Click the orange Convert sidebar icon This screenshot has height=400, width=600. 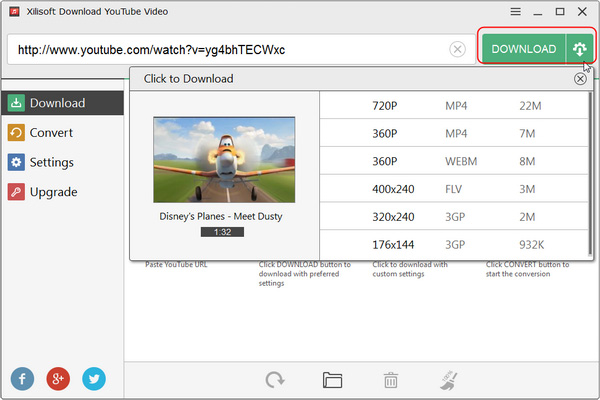(16, 133)
